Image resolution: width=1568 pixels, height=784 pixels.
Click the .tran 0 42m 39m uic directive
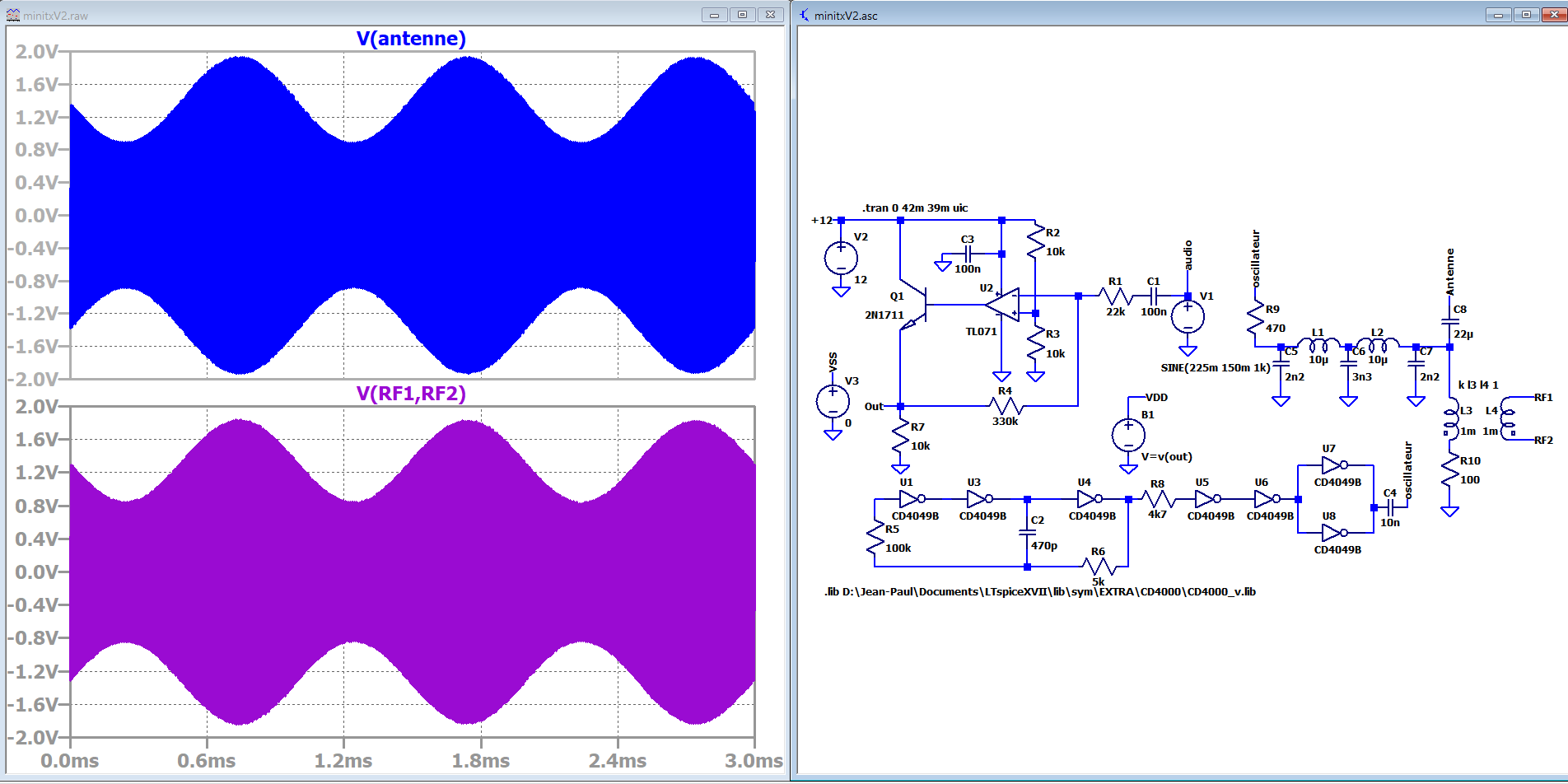click(x=915, y=208)
